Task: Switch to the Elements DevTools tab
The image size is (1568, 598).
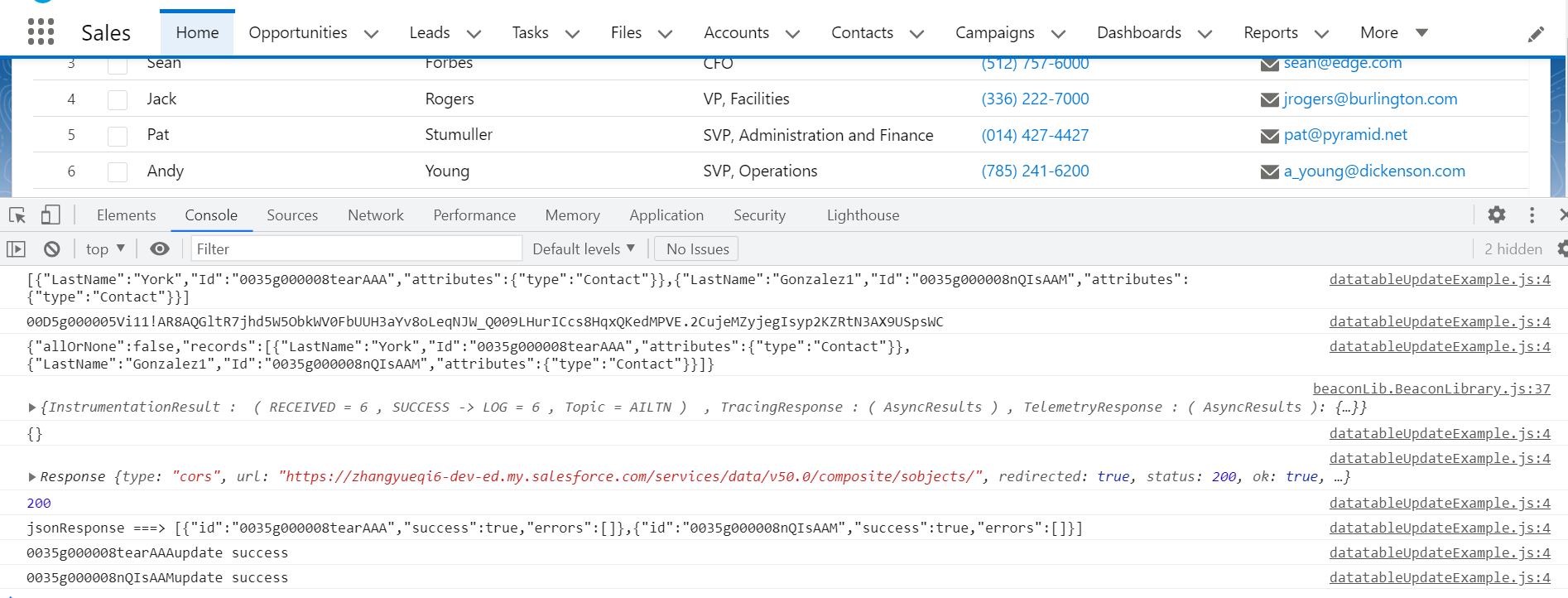Action: tap(126, 215)
